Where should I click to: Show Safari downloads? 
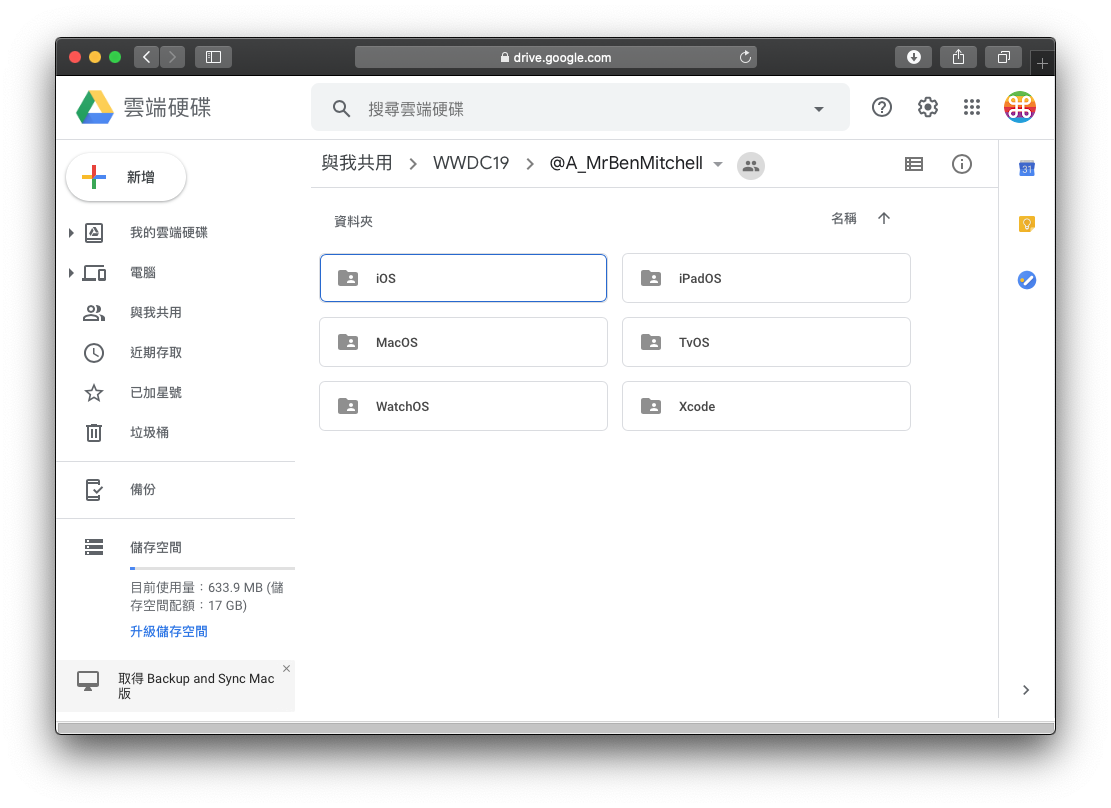tap(913, 57)
